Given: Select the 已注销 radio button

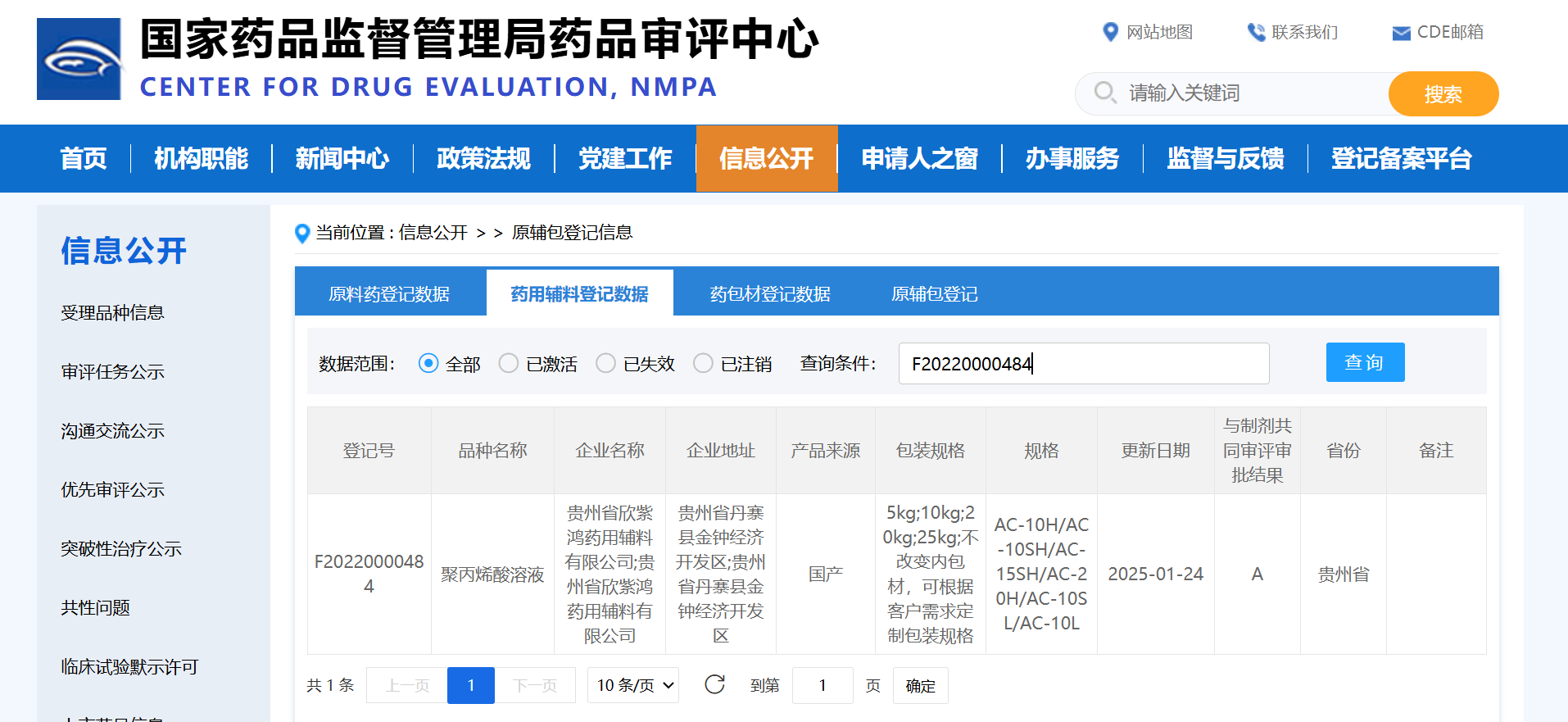Looking at the screenshot, I should point(703,363).
